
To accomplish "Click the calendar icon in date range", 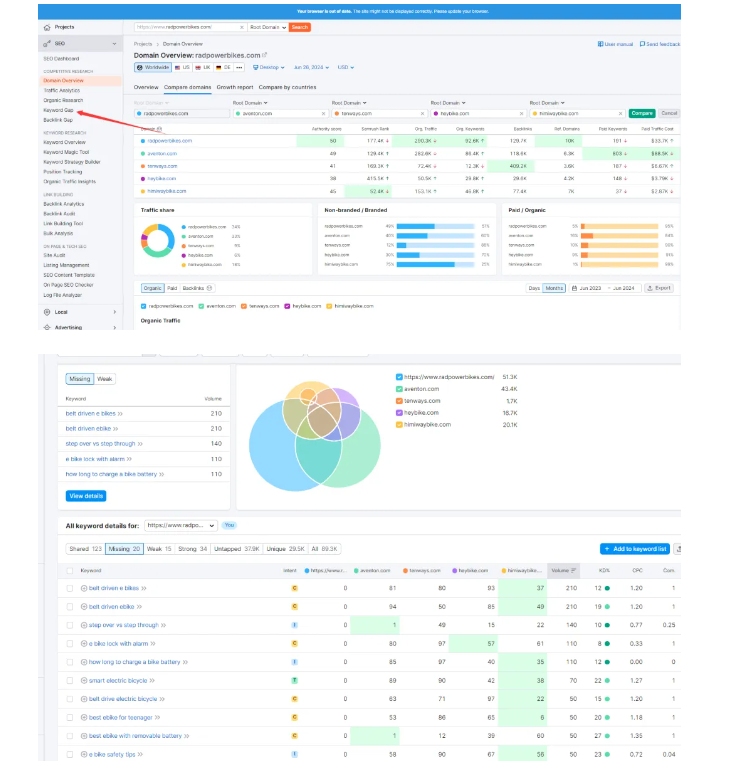I will 574,288.
